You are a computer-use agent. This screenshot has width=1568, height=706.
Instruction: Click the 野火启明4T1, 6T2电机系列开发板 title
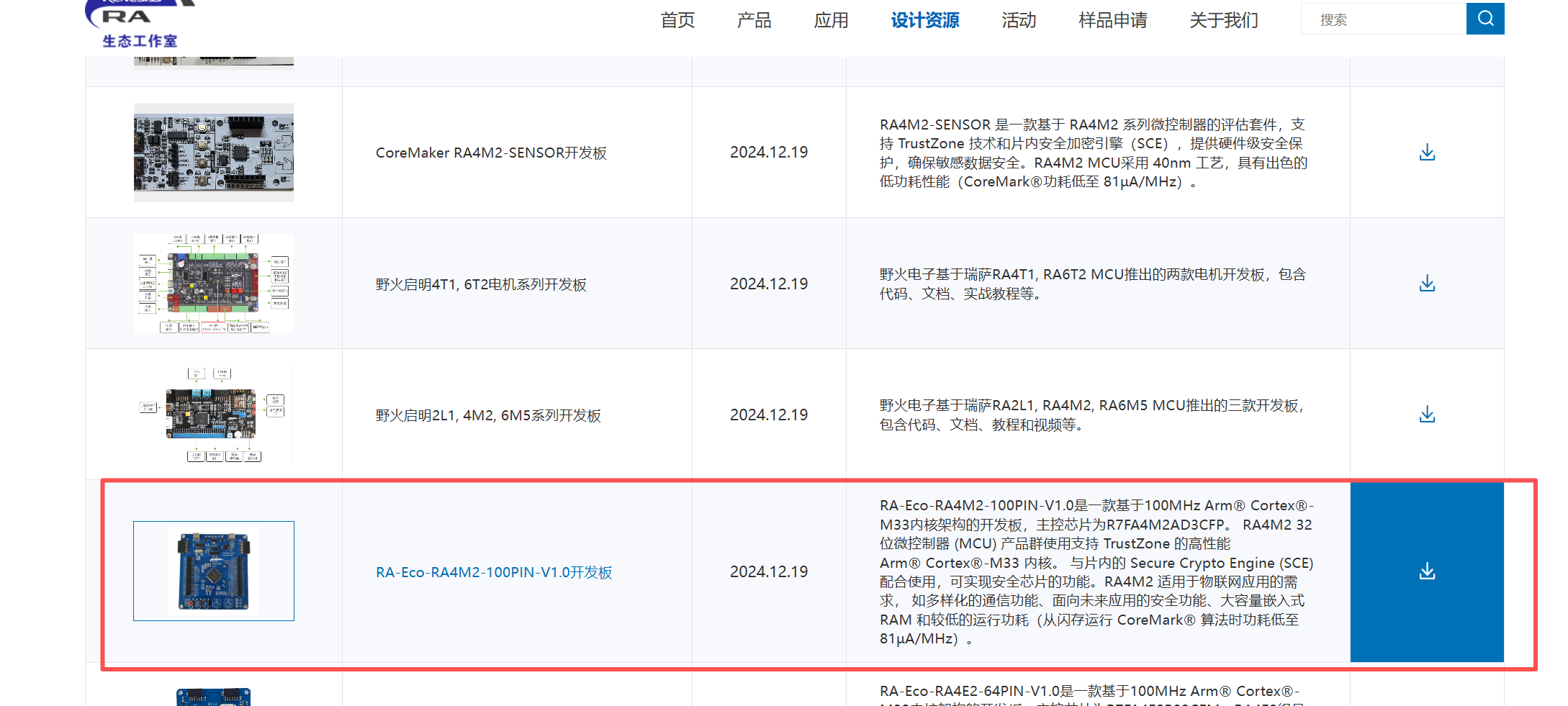481,284
